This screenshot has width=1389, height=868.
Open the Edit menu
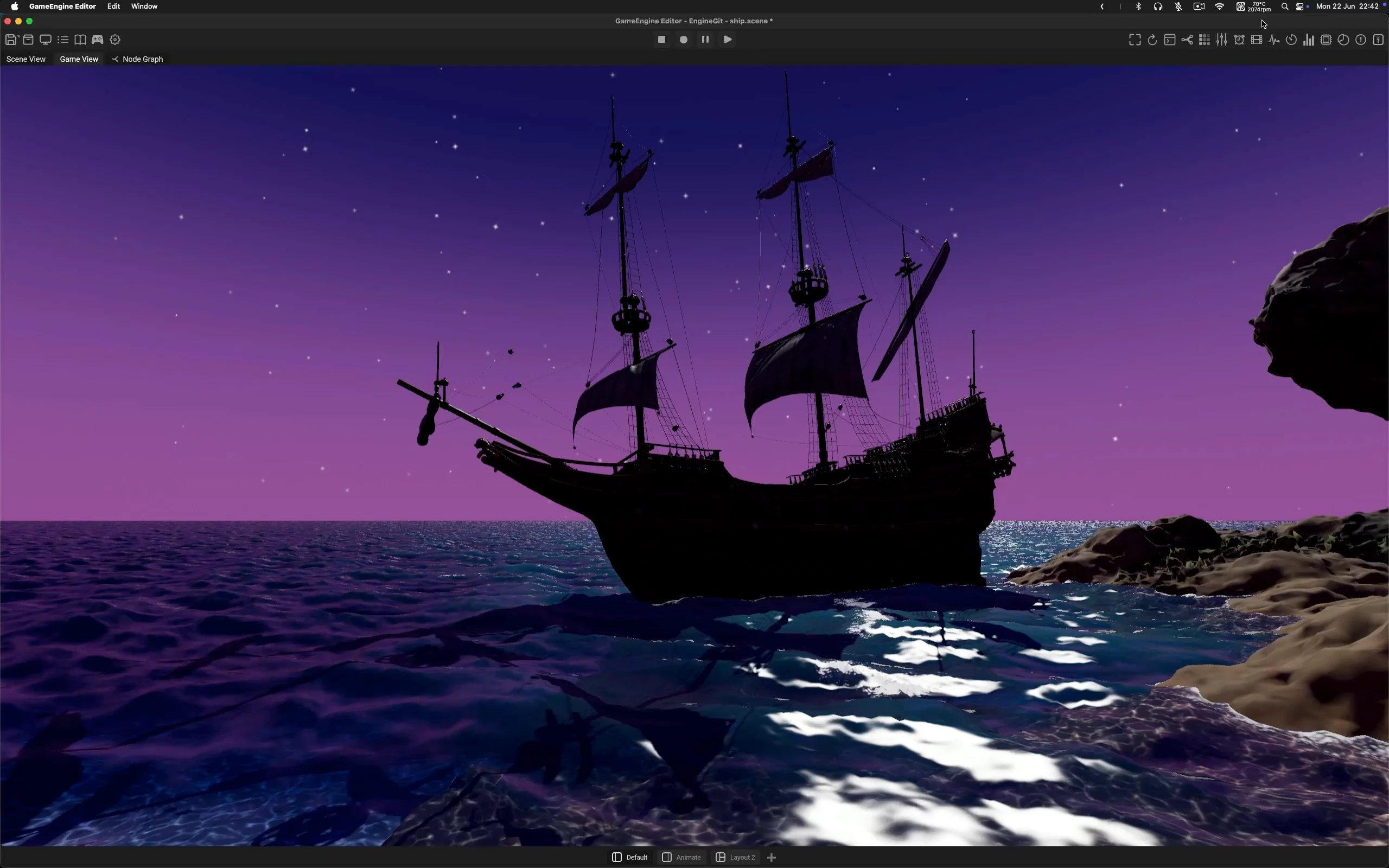(113, 7)
